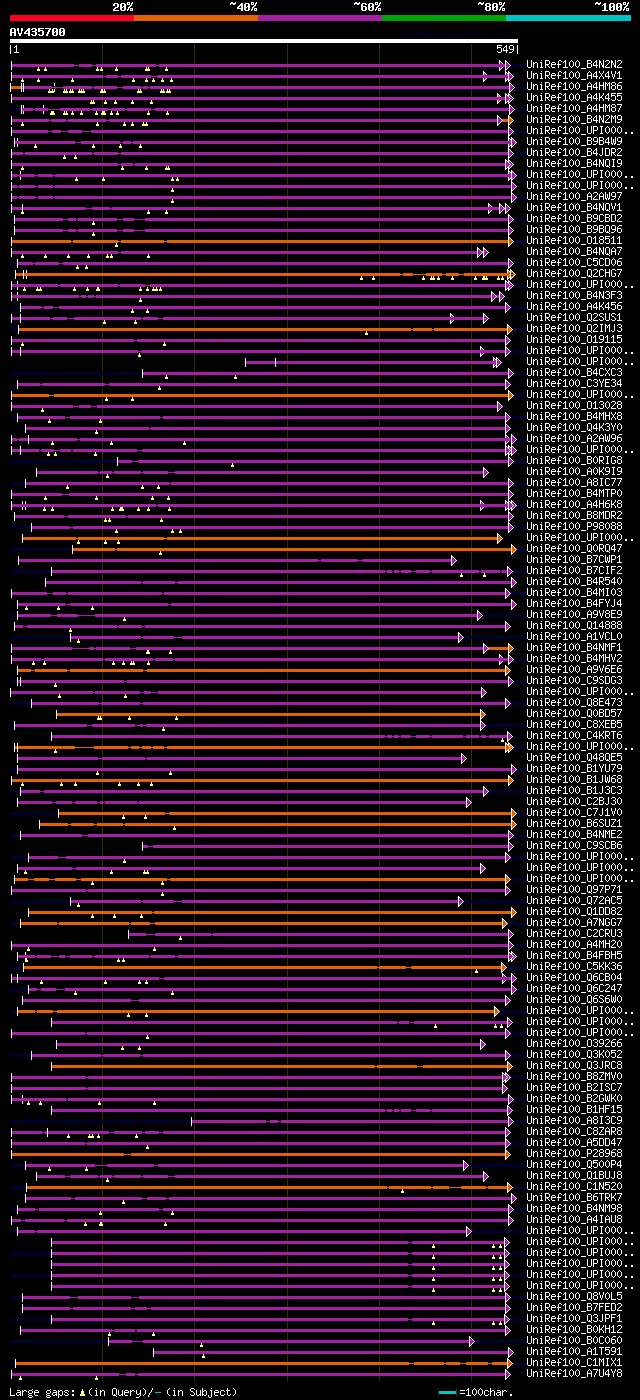This screenshot has width=640, height=1400.
Task: Select hit label UniRef100_Q97P71
Action: point(573,889)
